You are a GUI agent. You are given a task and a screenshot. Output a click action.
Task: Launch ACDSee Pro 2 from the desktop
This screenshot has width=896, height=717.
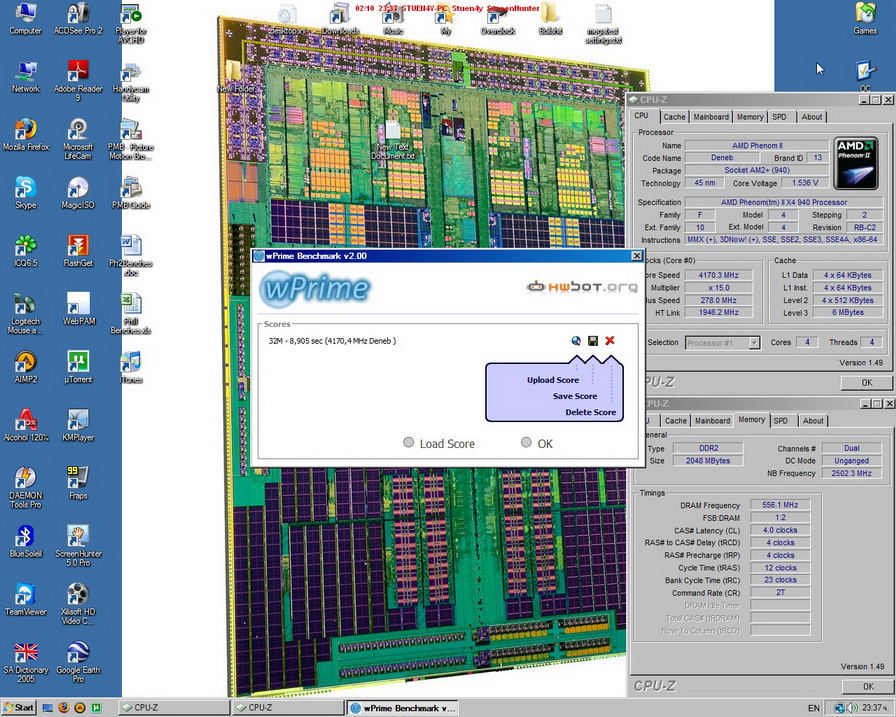[x=78, y=19]
